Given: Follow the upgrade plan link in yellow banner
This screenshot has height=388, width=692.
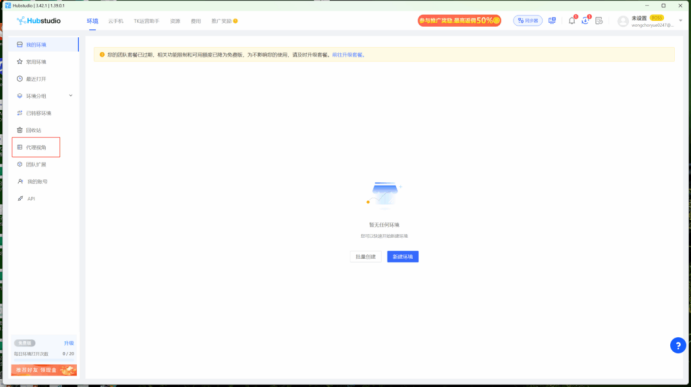Looking at the screenshot, I should pos(347,55).
